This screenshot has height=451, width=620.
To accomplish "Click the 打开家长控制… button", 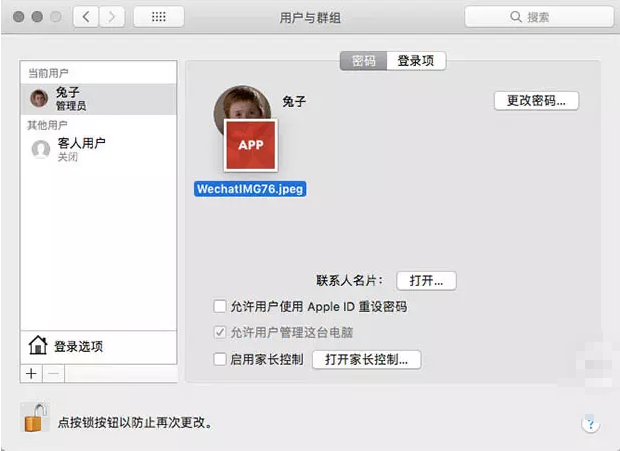I will point(367,360).
